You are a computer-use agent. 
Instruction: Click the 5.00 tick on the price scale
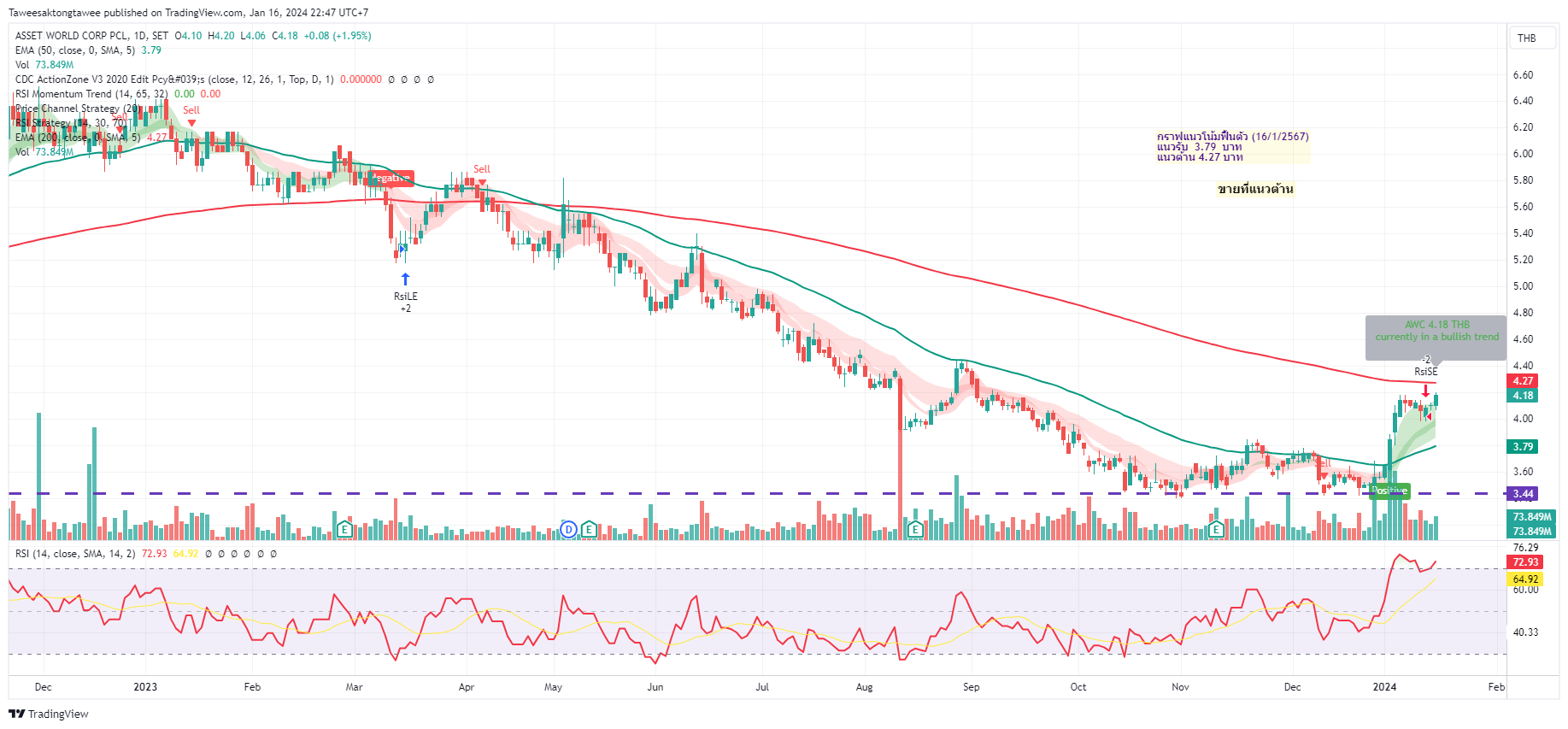coord(1523,286)
